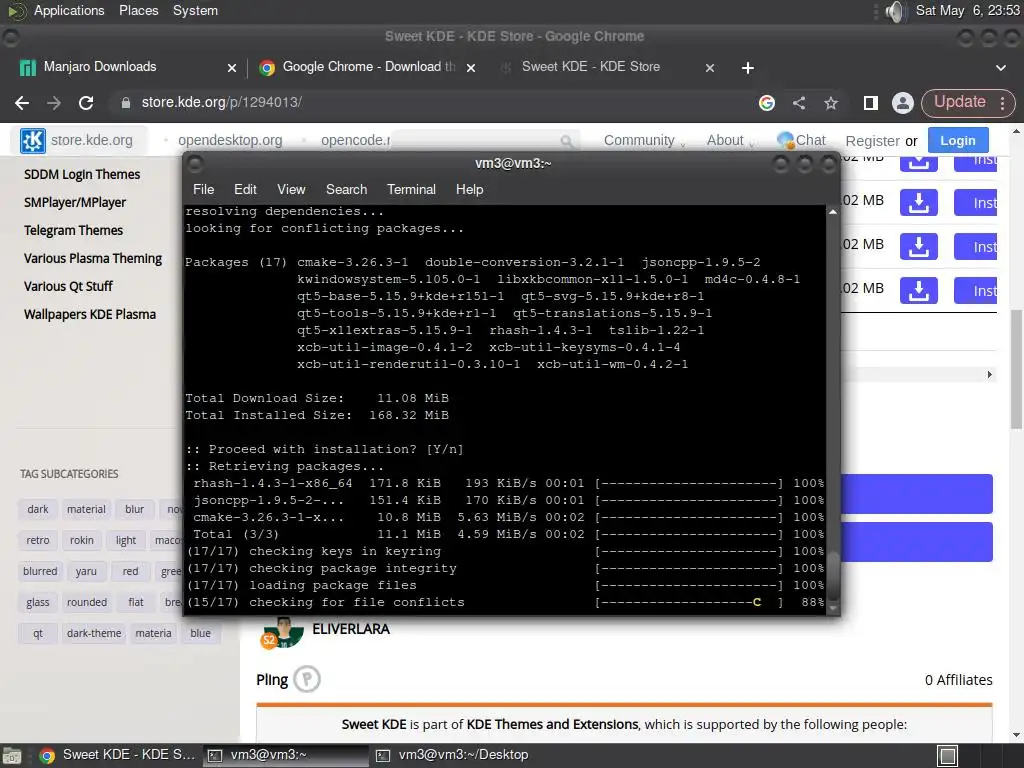
Task: Open System menu in top panel
Action: pyautogui.click(x=195, y=10)
